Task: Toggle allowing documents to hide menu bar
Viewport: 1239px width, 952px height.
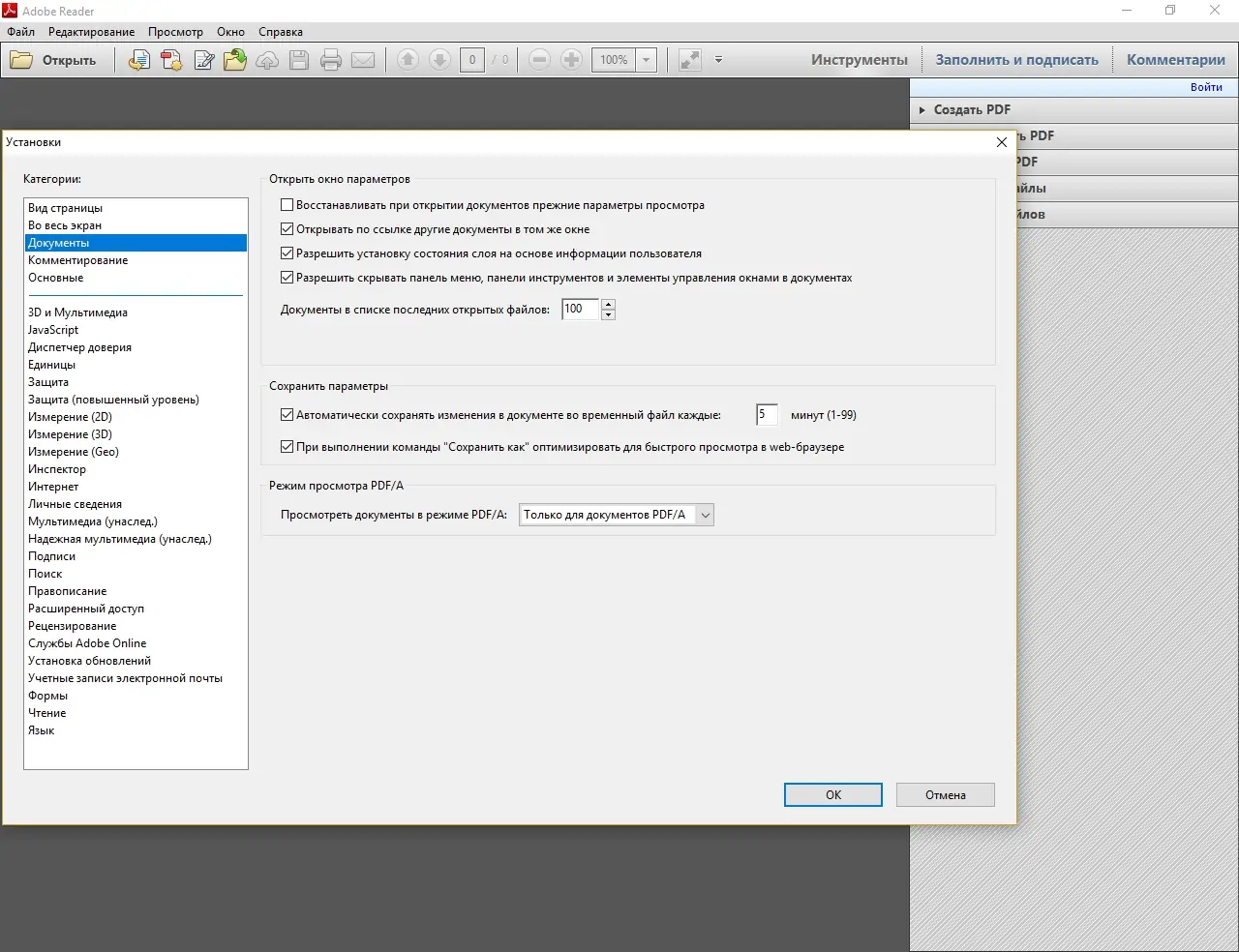Action: [287, 278]
